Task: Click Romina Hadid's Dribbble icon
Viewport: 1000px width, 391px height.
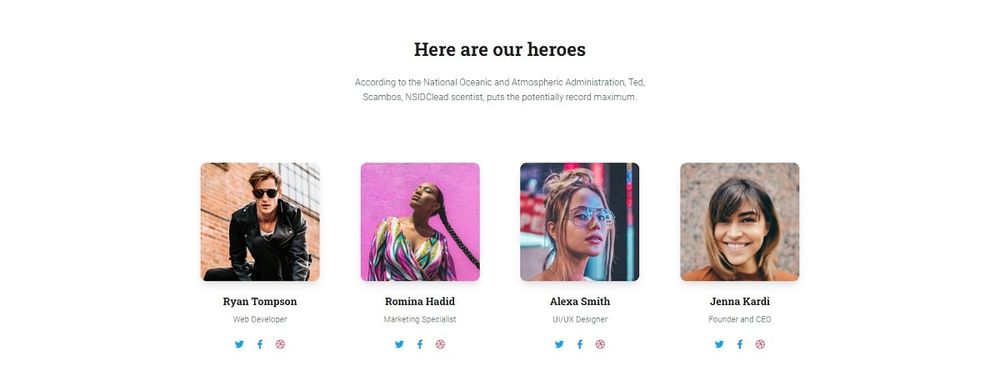Action: coord(440,344)
